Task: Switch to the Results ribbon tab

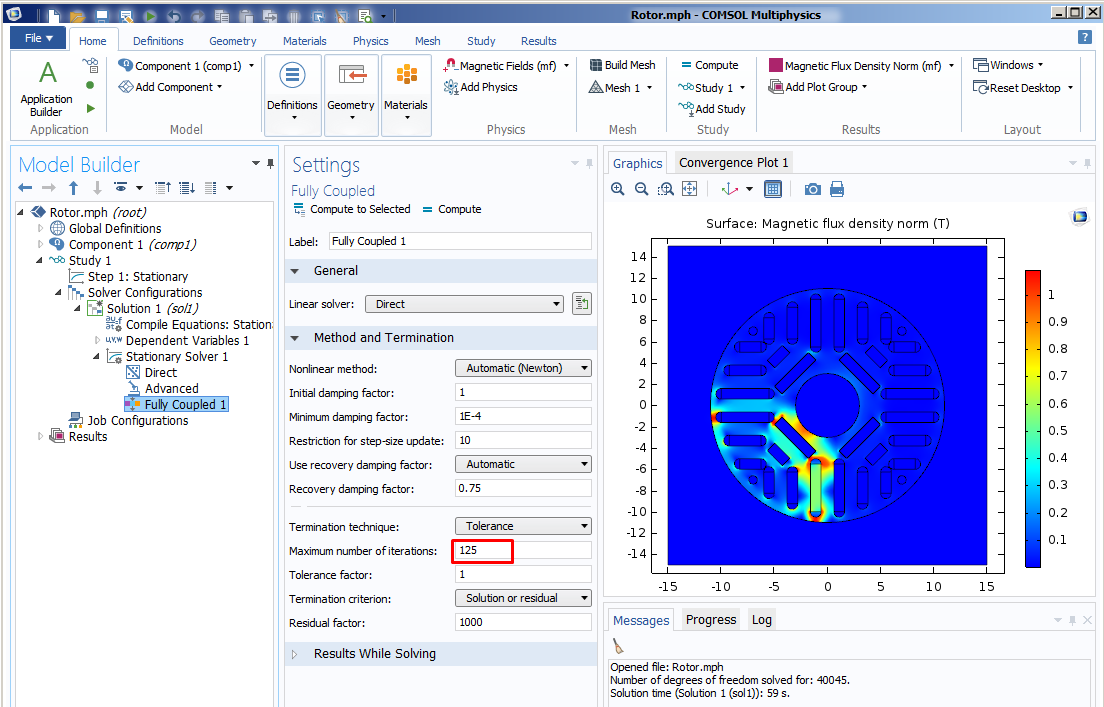Action: pyautogui.click(x=539, y=41)
